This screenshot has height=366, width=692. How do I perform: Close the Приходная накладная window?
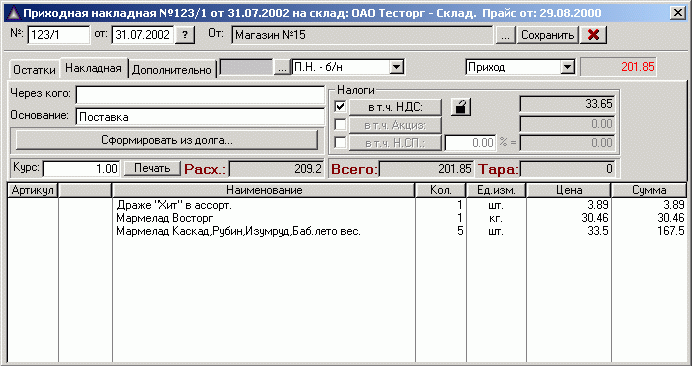click(x=677, y=13)
